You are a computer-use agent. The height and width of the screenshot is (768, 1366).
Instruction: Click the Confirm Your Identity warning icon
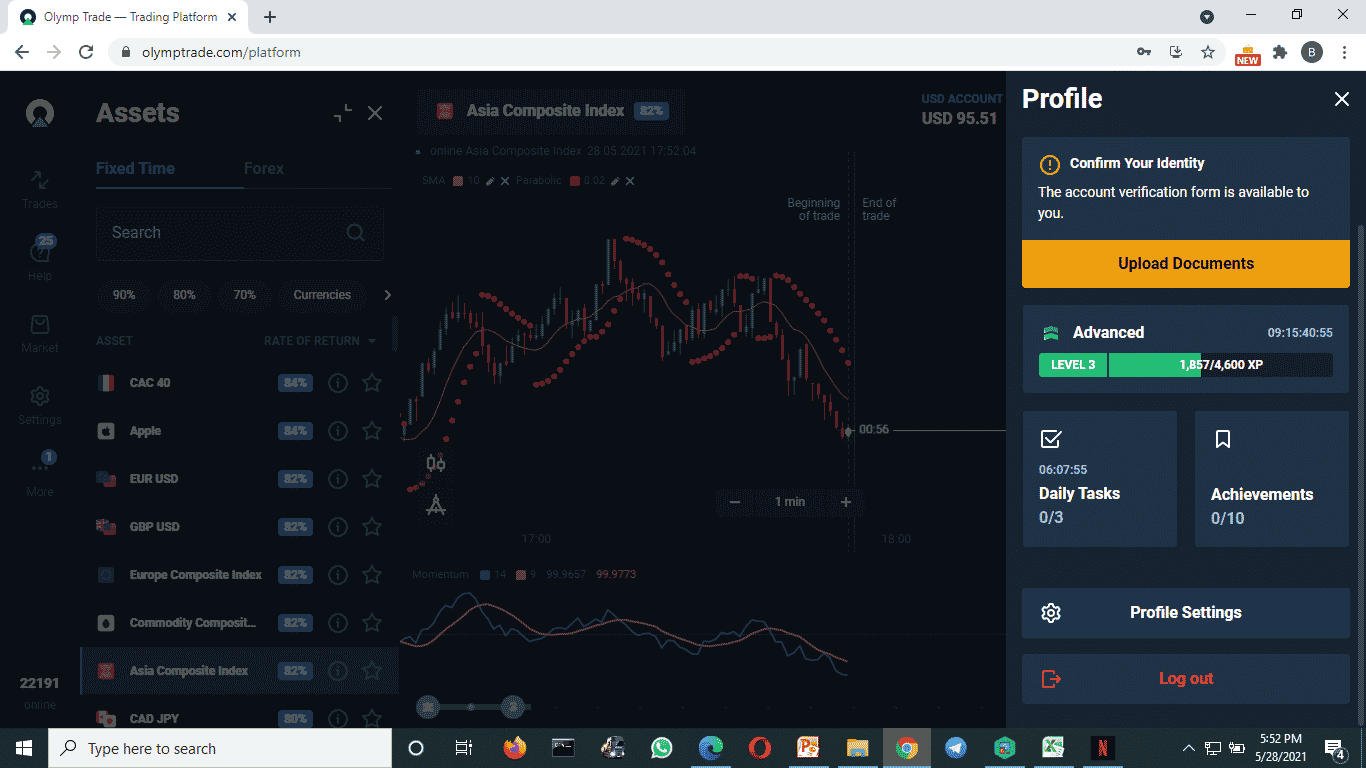pos(1049,164)
